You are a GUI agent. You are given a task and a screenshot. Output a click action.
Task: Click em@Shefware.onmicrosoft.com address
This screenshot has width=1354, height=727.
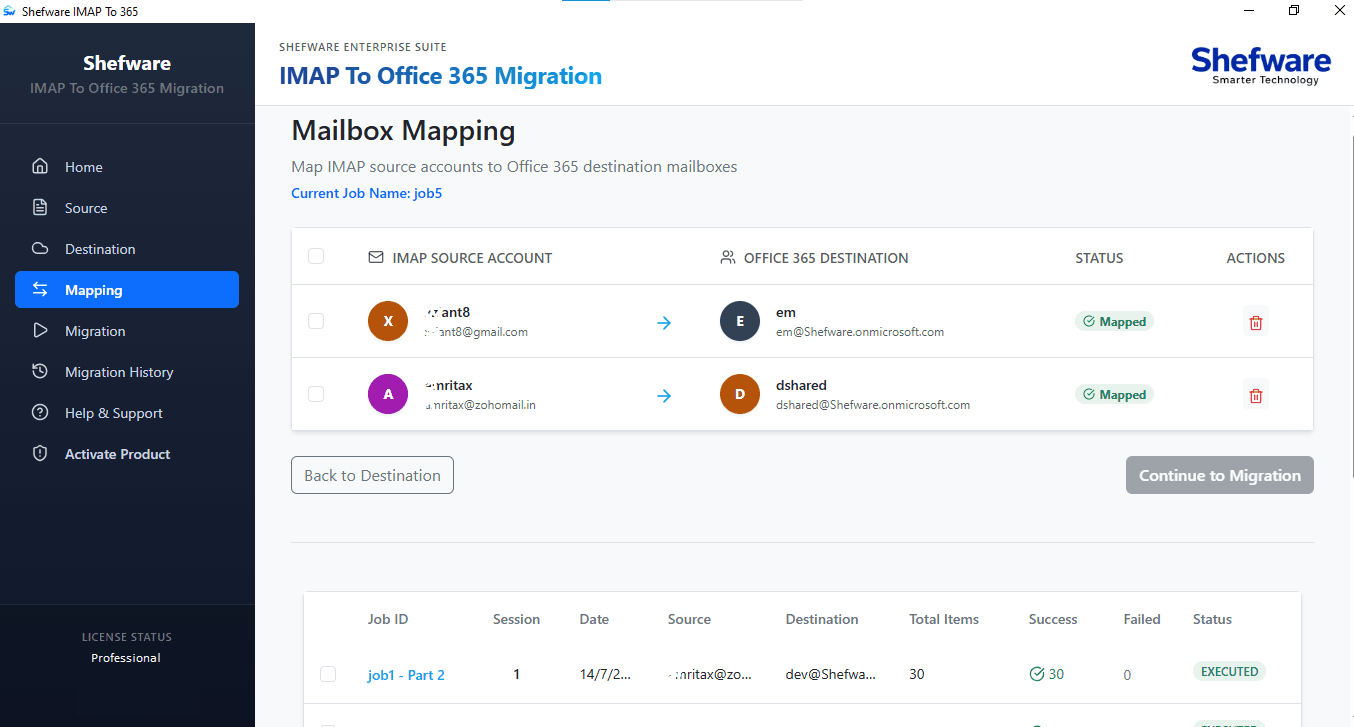pyautogui.click(x=860, y=332)
